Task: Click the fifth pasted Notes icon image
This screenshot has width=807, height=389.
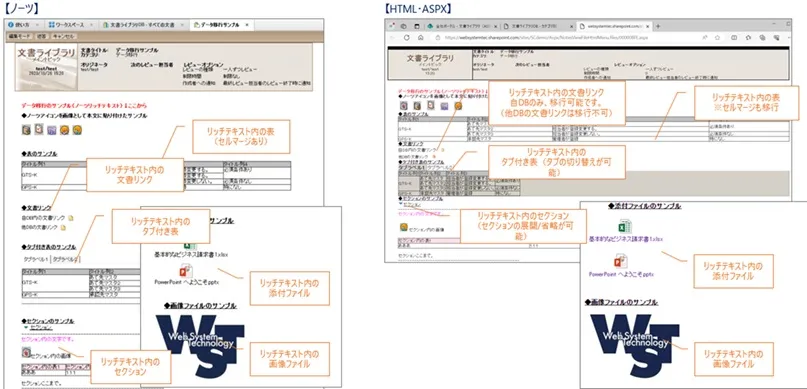Action: tap(77, 130)
